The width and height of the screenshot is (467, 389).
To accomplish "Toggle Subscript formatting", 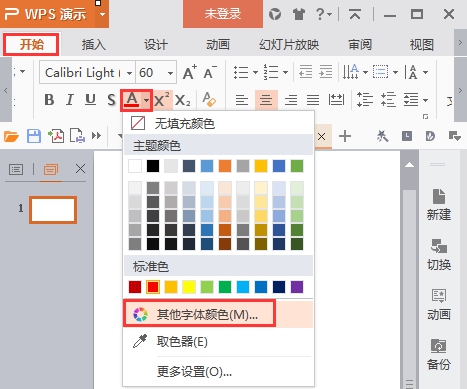I will [183, 100].
